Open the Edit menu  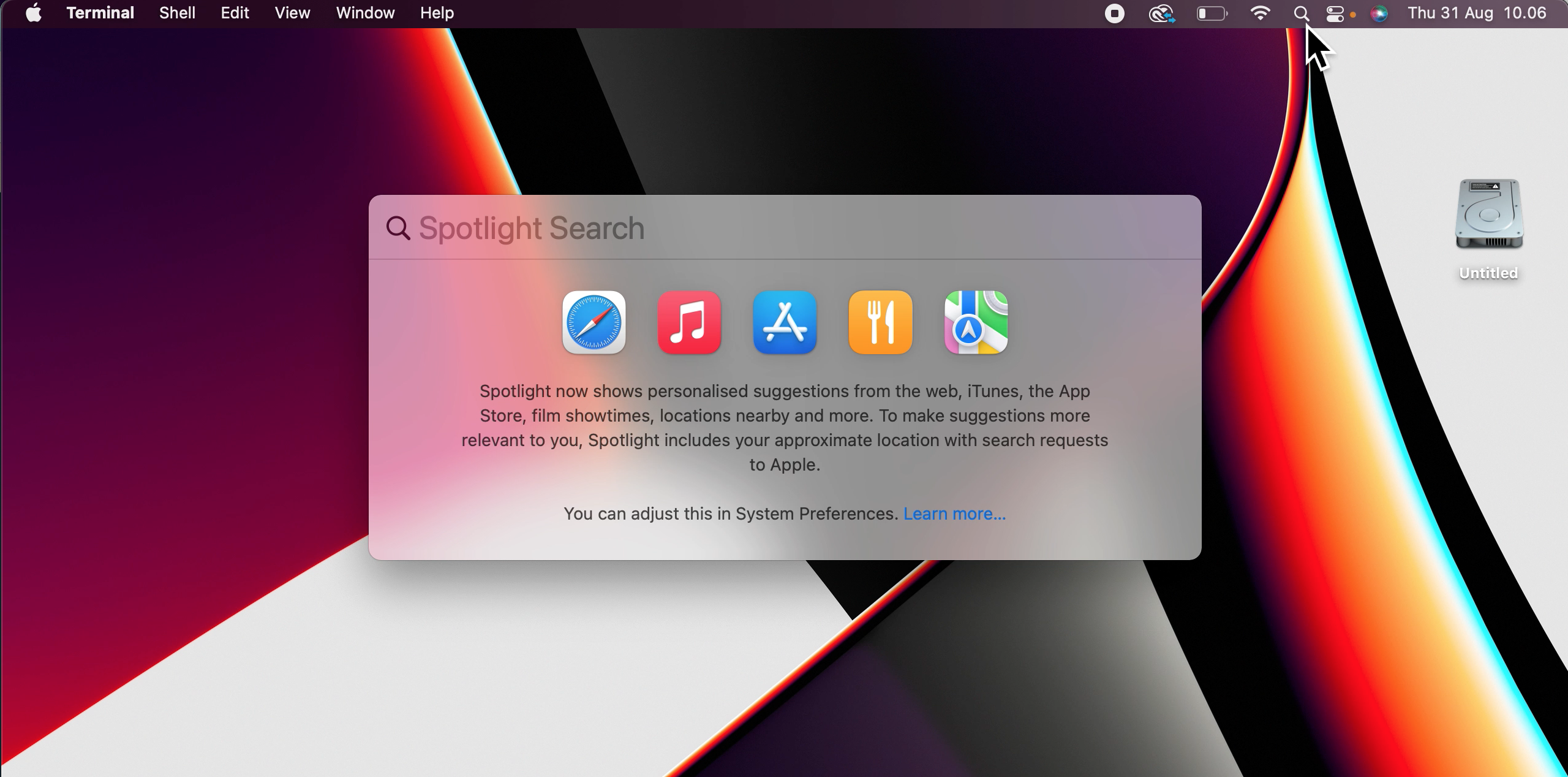(x=235, y=13)
